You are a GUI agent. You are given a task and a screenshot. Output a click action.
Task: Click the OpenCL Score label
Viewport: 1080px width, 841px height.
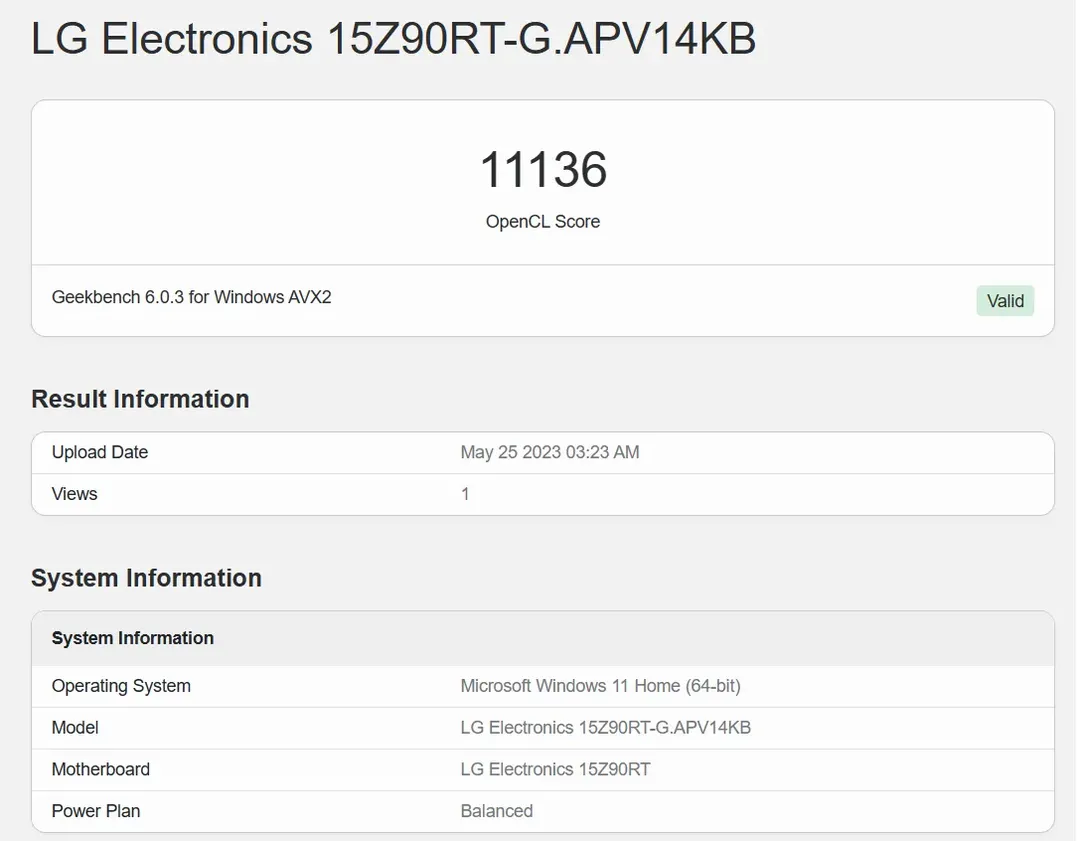pyautogui.click(x=543, y=222)
